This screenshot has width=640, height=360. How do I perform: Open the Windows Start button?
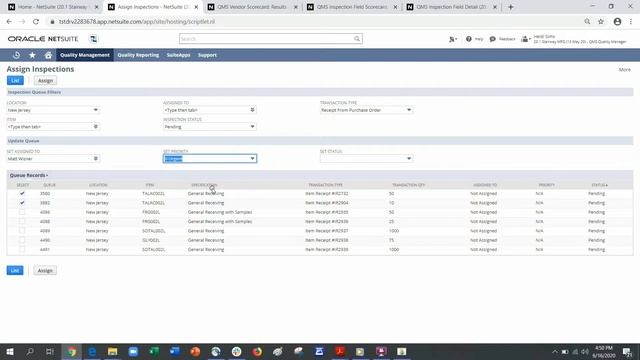coord(10,351)
